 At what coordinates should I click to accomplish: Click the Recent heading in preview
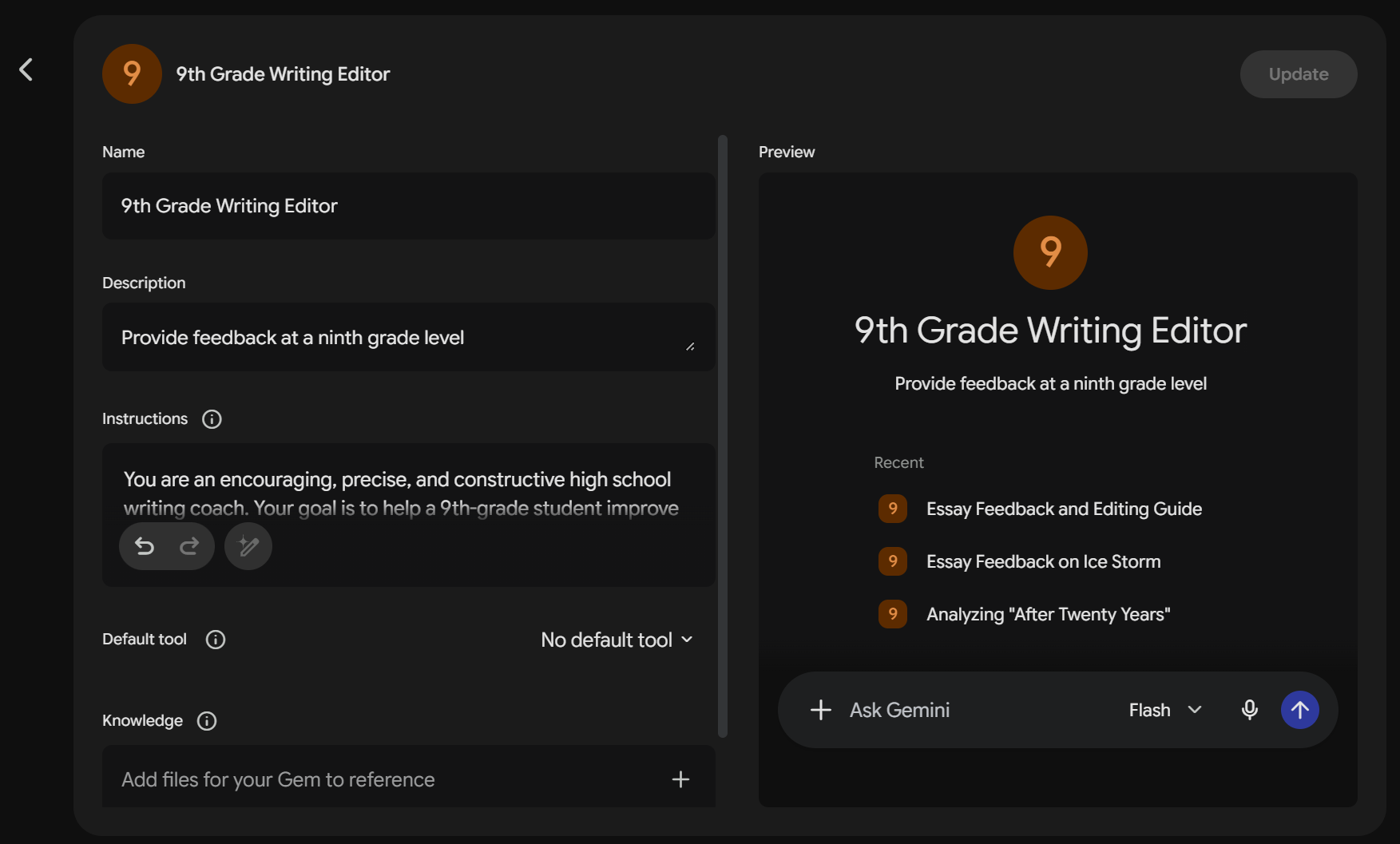coord(898,462)
